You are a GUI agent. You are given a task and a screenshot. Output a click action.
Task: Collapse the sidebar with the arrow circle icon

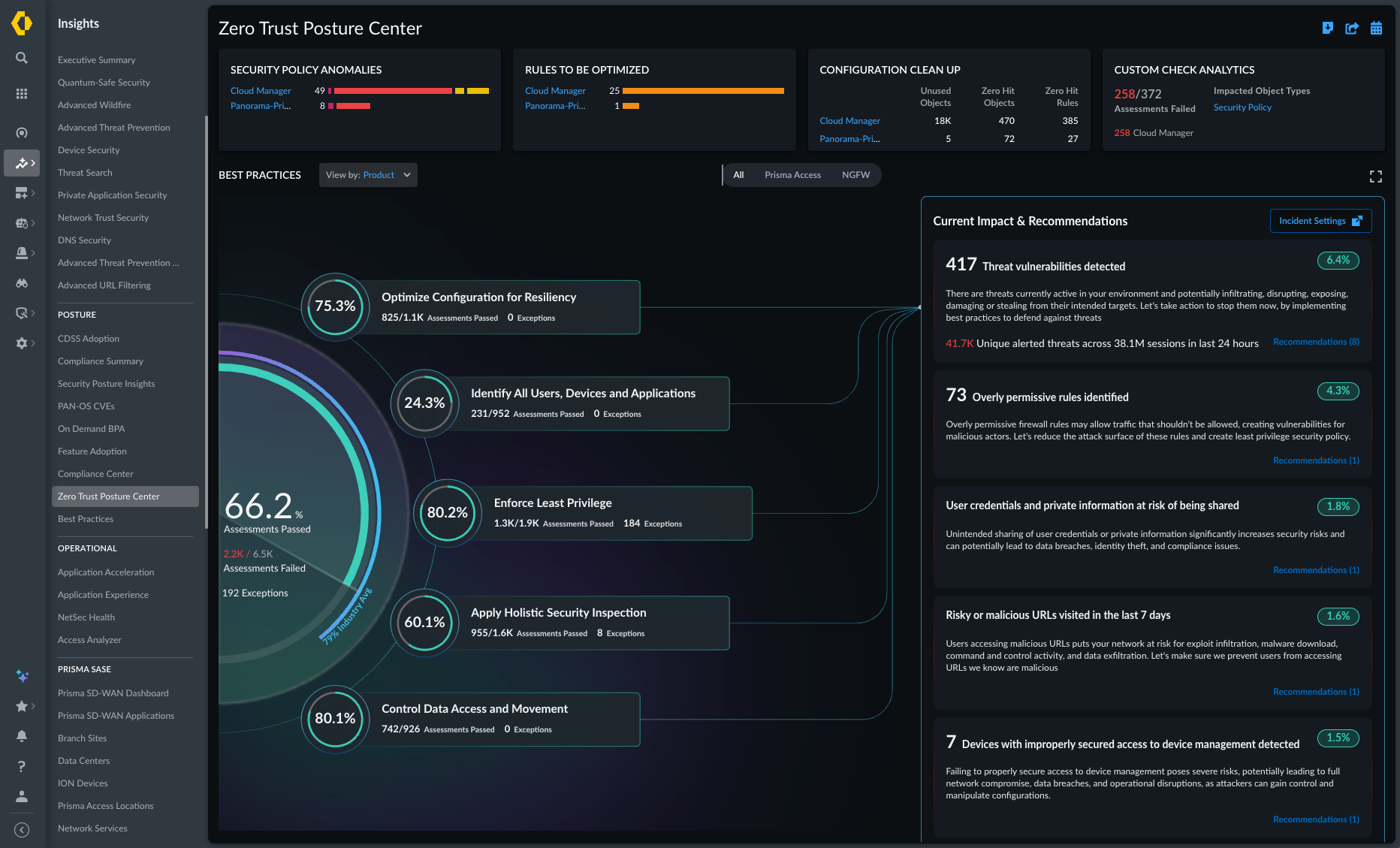click(22, 829)
